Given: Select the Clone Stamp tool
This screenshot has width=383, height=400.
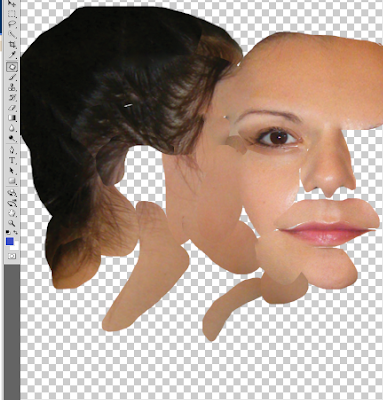Looking at the screenshot, I should [12, 87].
